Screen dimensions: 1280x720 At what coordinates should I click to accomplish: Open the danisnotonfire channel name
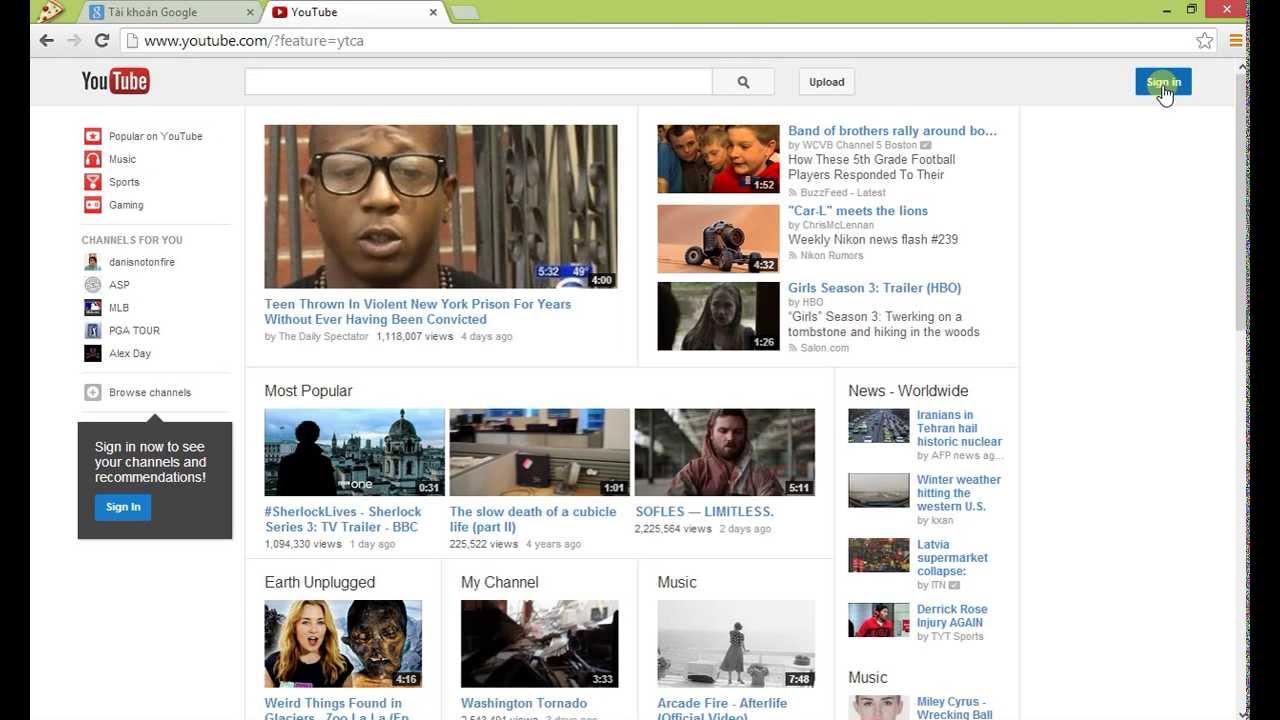click(x=142, y=262)
